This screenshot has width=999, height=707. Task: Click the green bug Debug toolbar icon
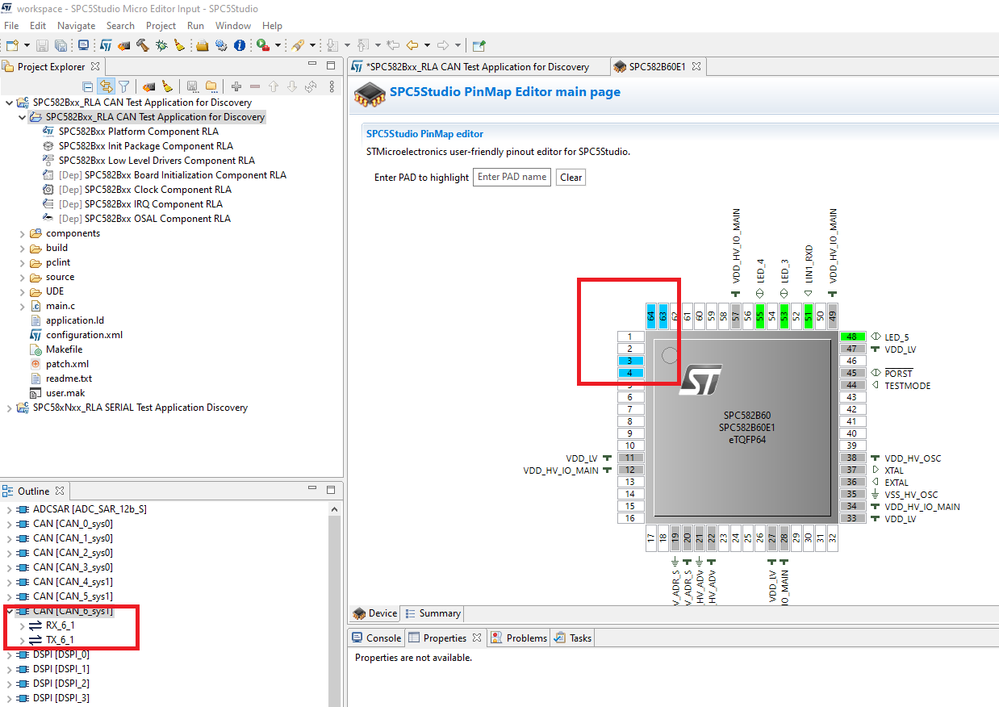(161, 45)
